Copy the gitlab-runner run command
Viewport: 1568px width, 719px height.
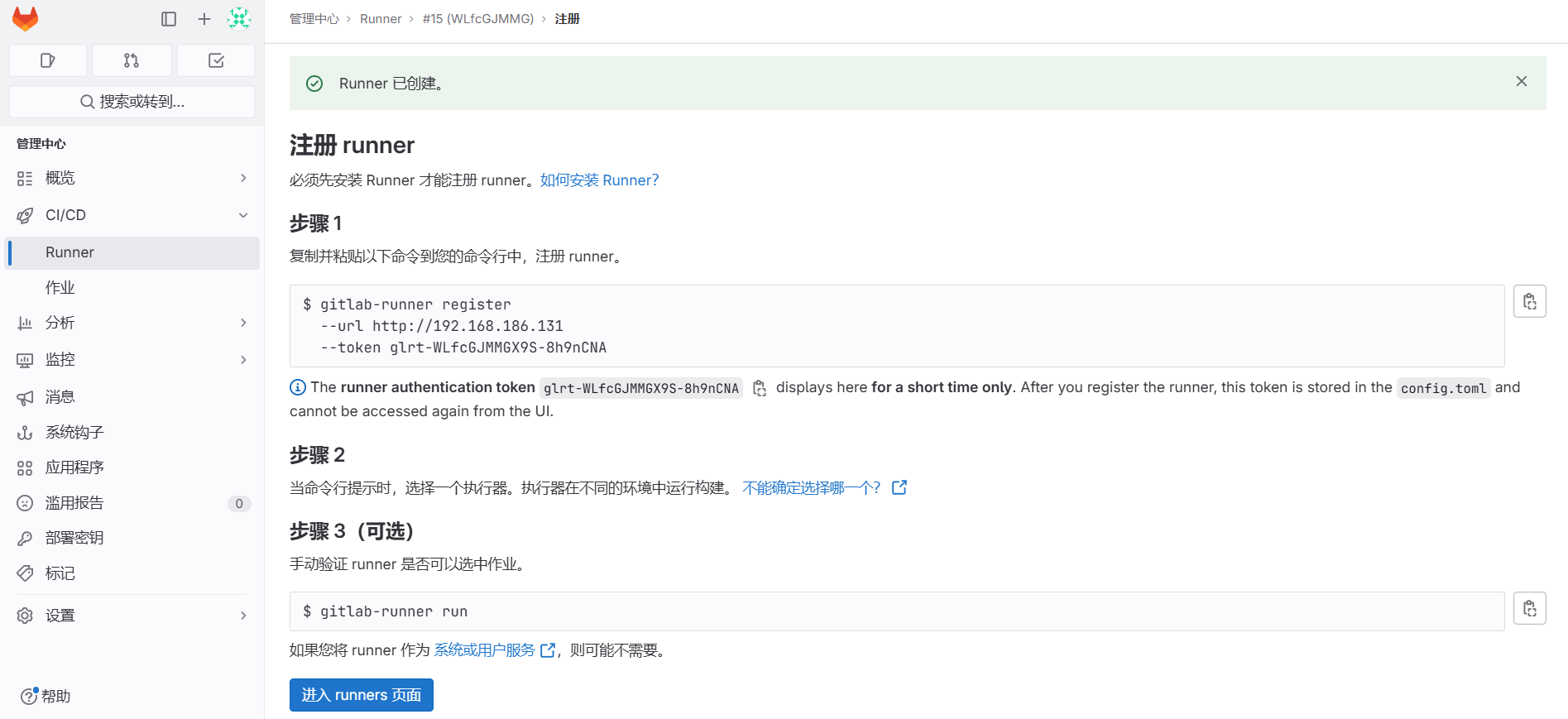(x=1530, y=608)
